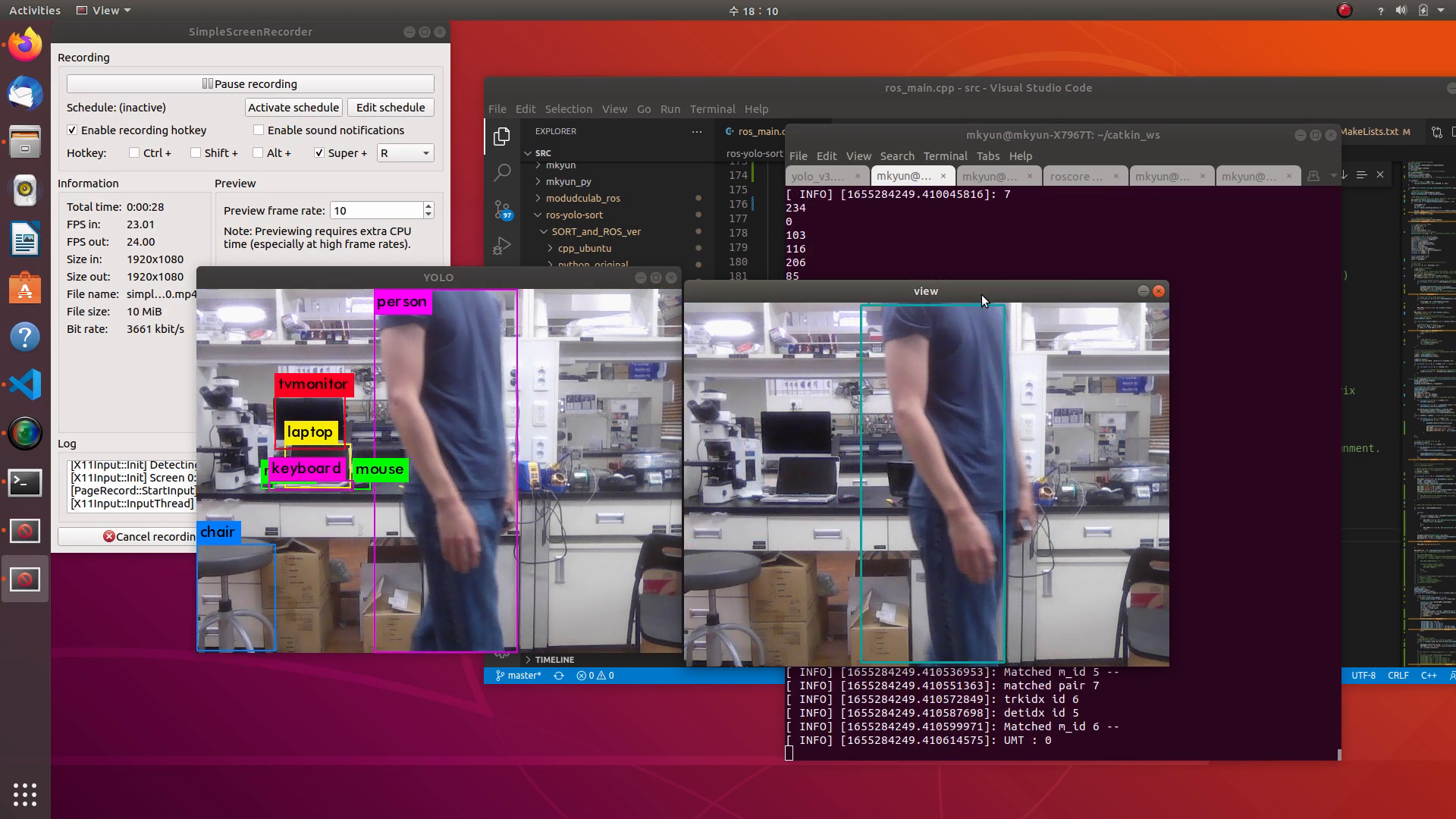The width and height of the screenshot is (1456, 819).
Task: Check the Ctrl + hotkey modifier
Action: (x=134, y=153)
